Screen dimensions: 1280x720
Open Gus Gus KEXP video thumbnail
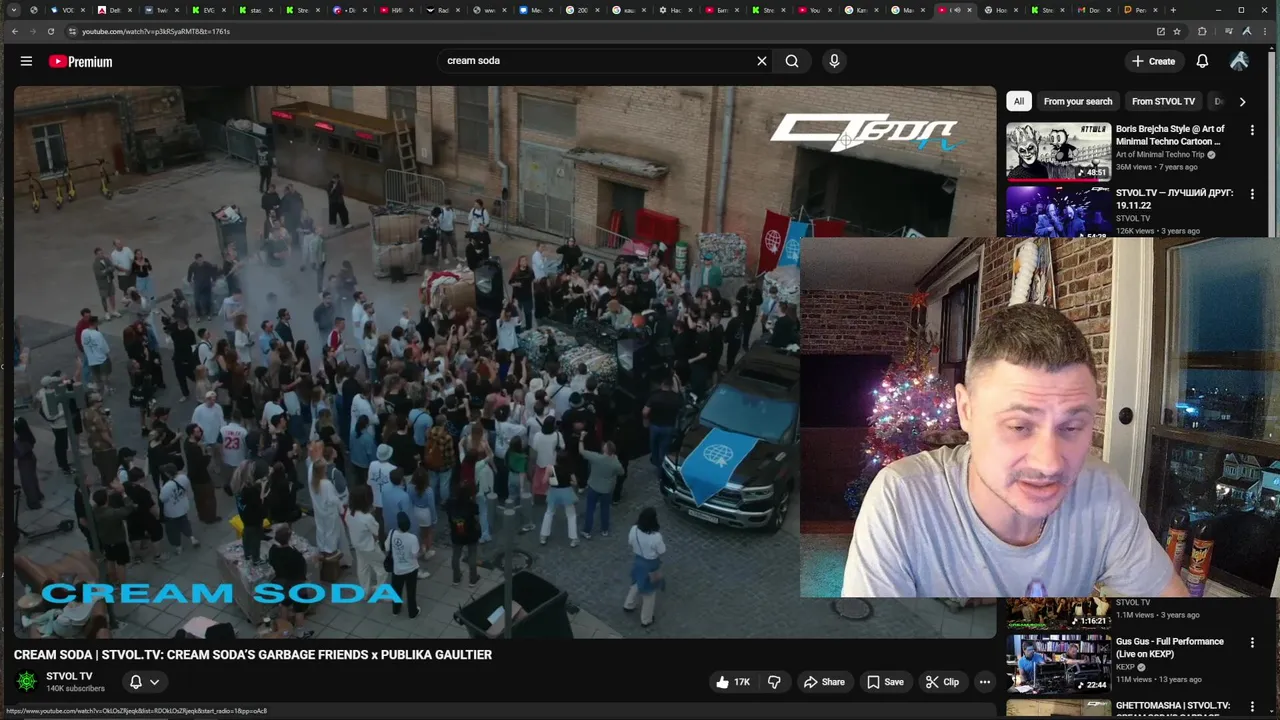pos(1058,663)
